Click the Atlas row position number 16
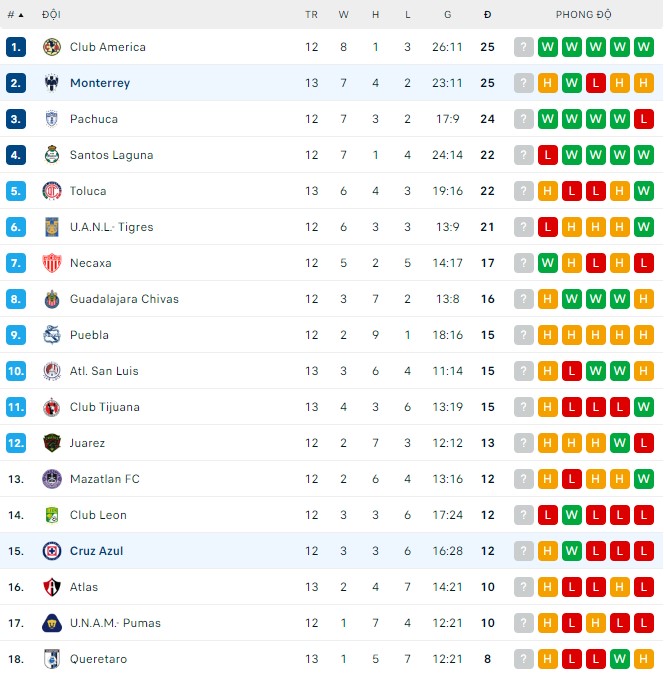This screenshot has height=676, width=664. point(15,587)
